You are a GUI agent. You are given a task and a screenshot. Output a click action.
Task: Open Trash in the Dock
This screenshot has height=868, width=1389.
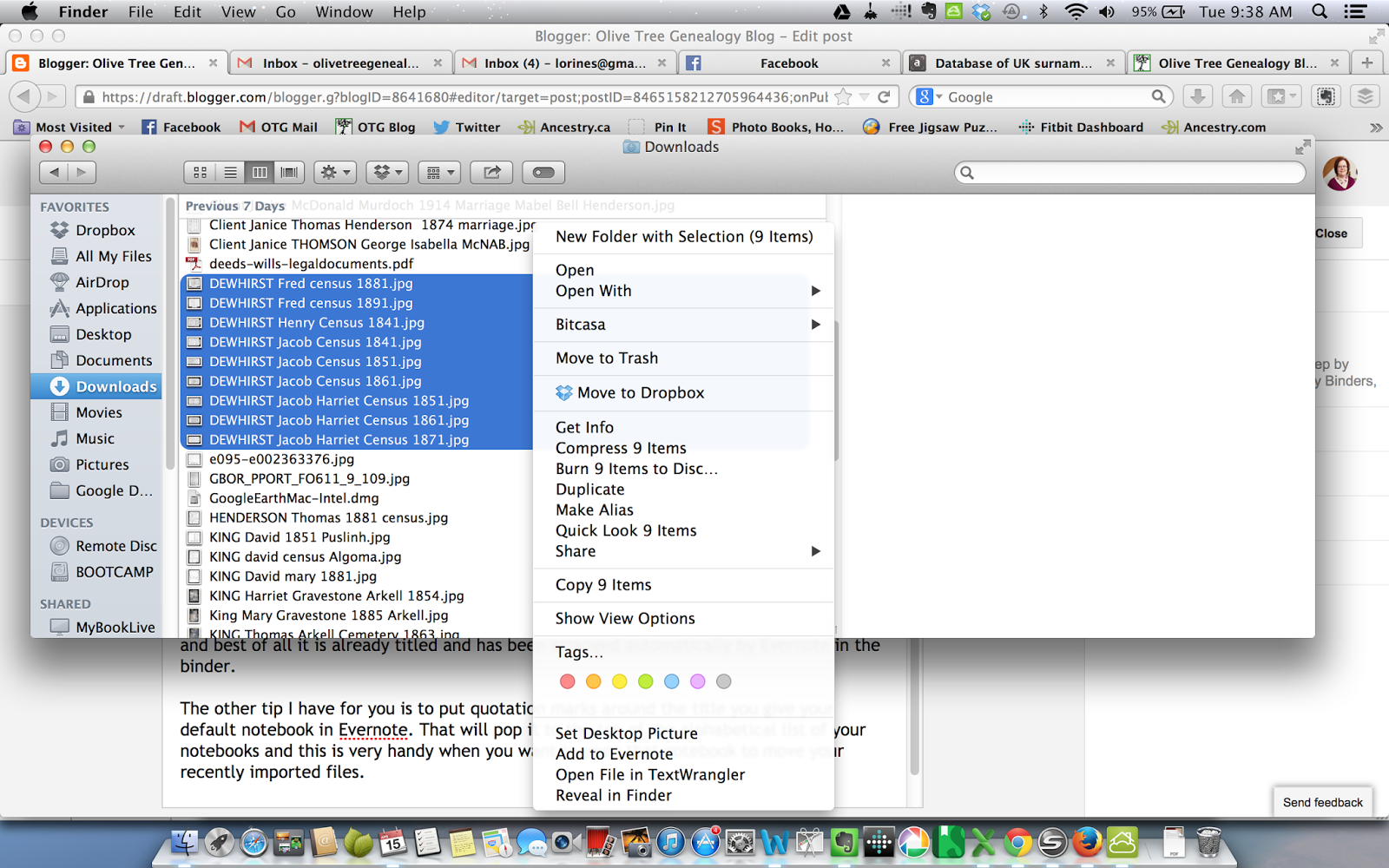point(1208,842)
